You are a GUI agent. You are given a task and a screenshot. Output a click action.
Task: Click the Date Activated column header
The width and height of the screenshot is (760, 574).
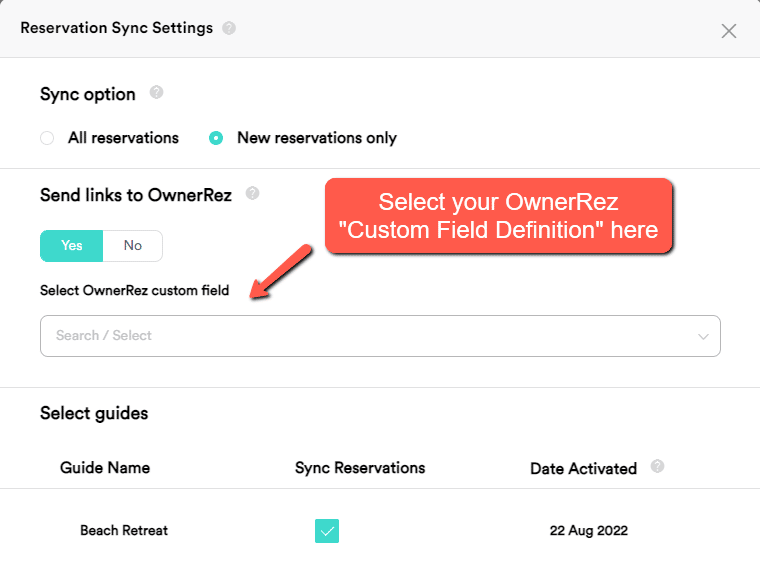583,468
